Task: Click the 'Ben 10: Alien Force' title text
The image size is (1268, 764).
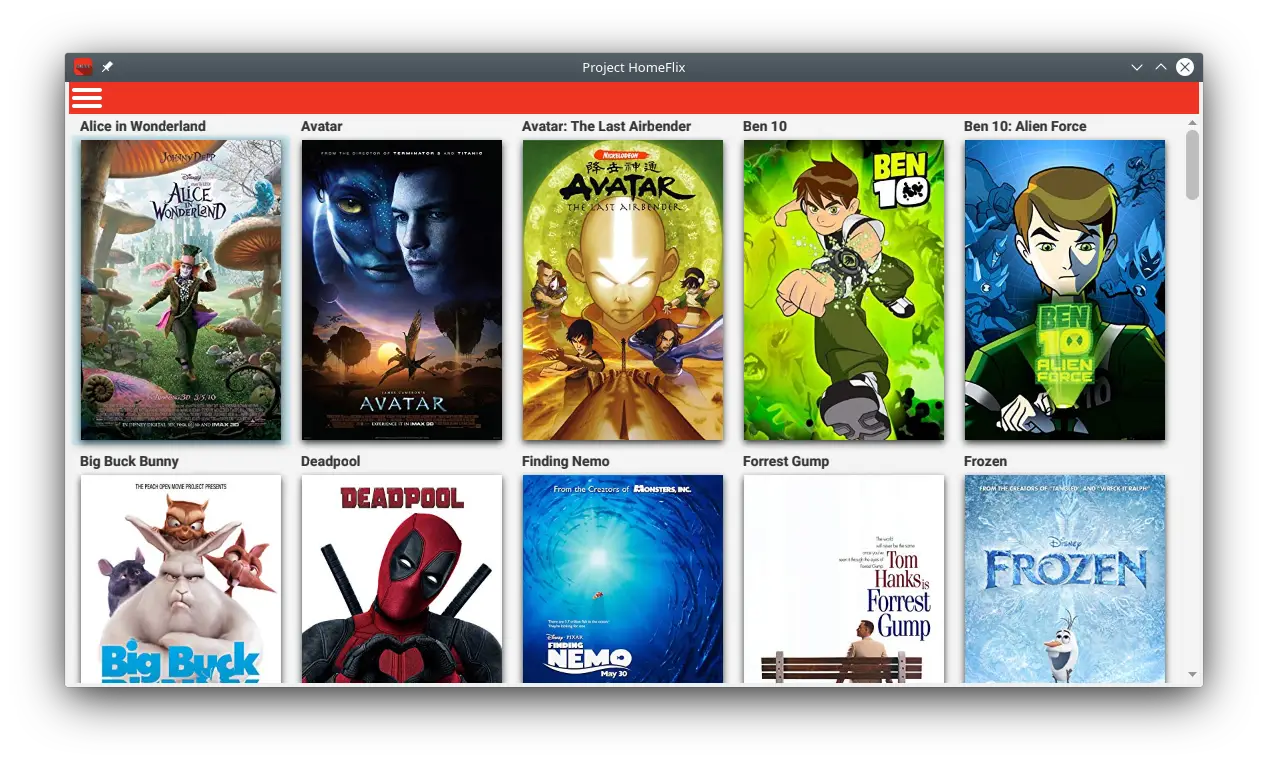Action: coord(1025,126)
